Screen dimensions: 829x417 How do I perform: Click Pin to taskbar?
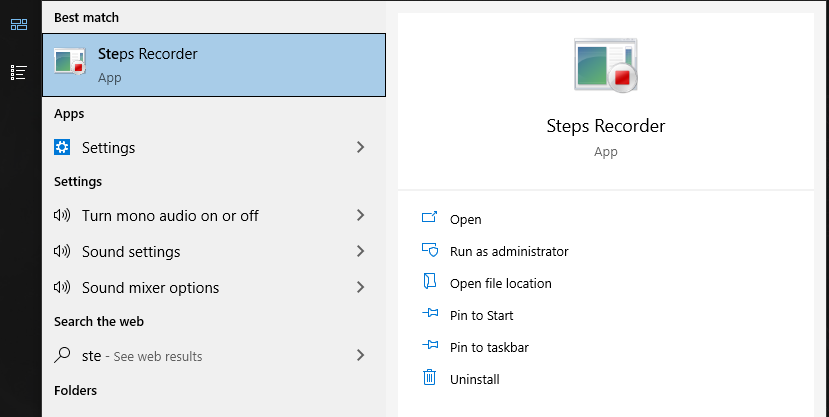[x=489, y=347]
